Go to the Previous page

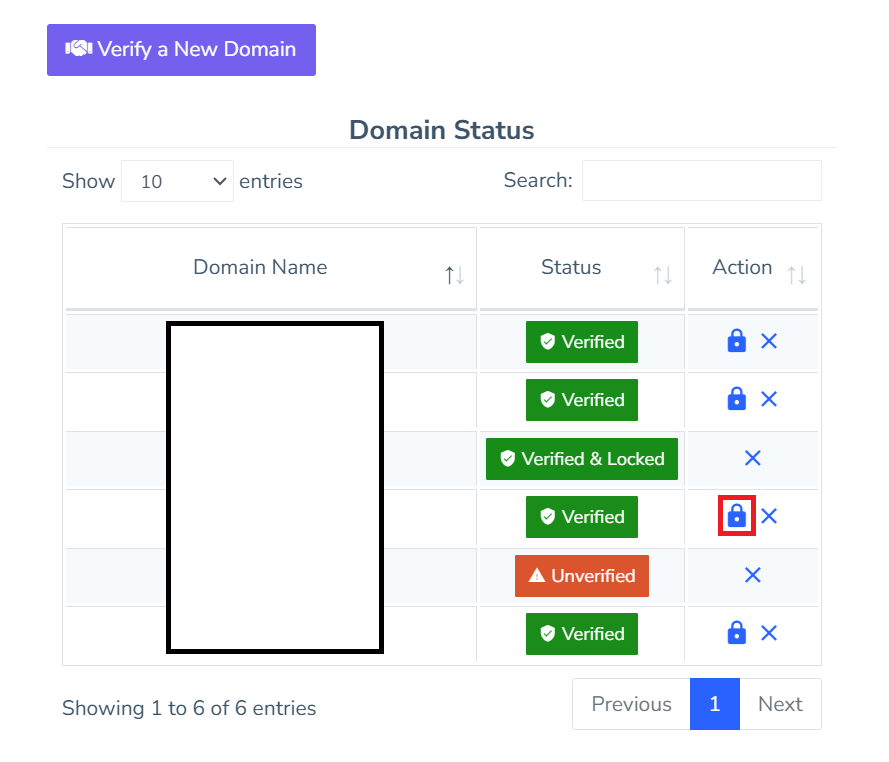(x=631, y=704)
